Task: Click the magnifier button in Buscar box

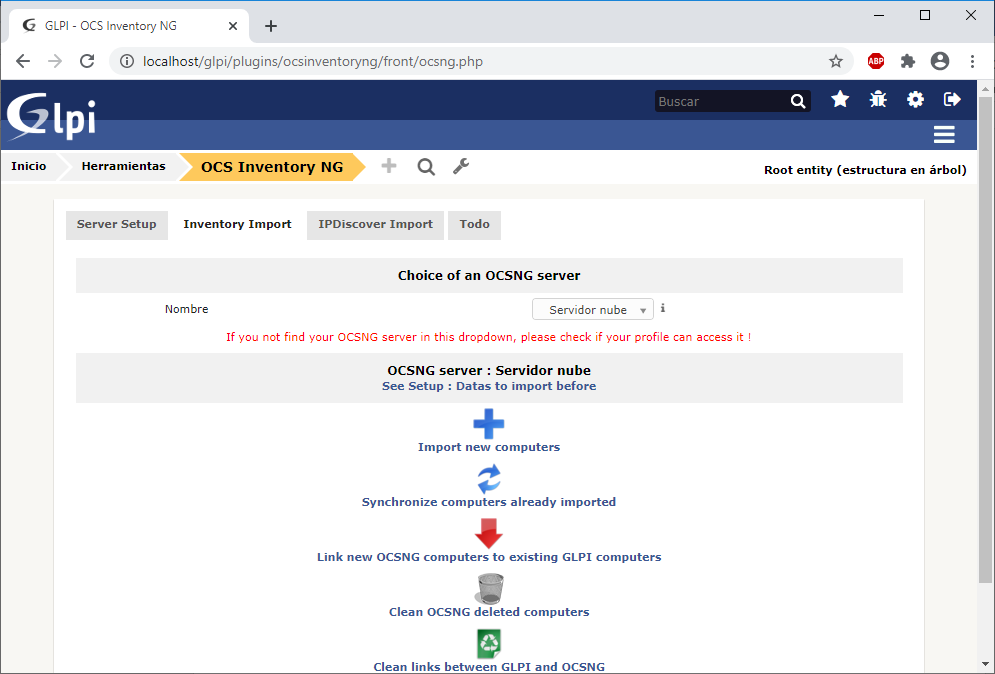Action: (798, 101)
